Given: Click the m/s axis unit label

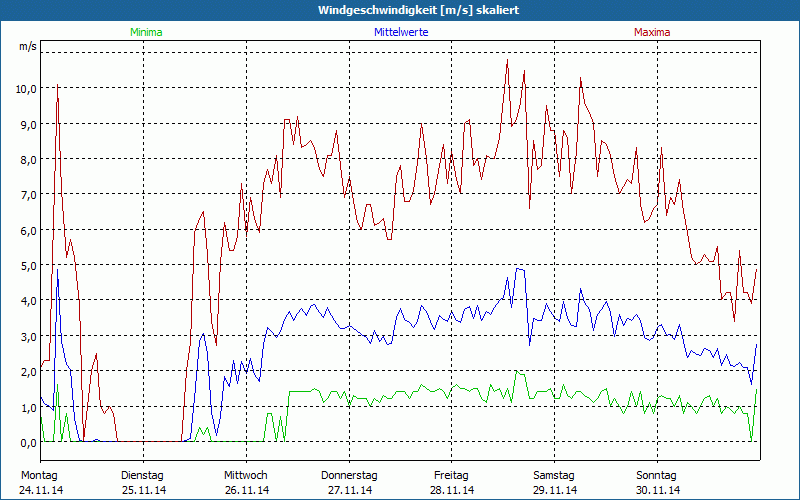Looking at the screenshot, I should pyautogui.click(x=28, y=46).
